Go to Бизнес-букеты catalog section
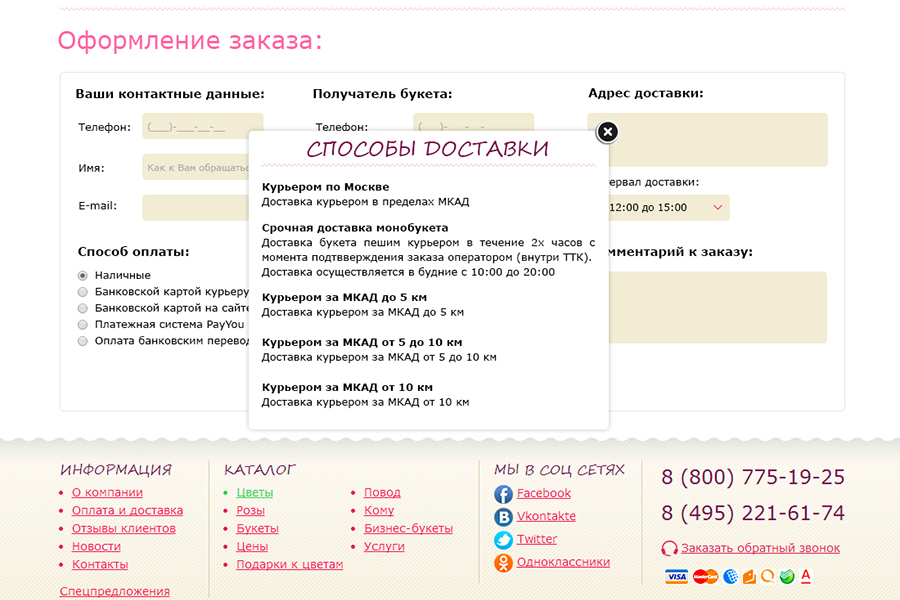This screenshot has height=600, width=900. pyautogui.click(x=408, y=528)
